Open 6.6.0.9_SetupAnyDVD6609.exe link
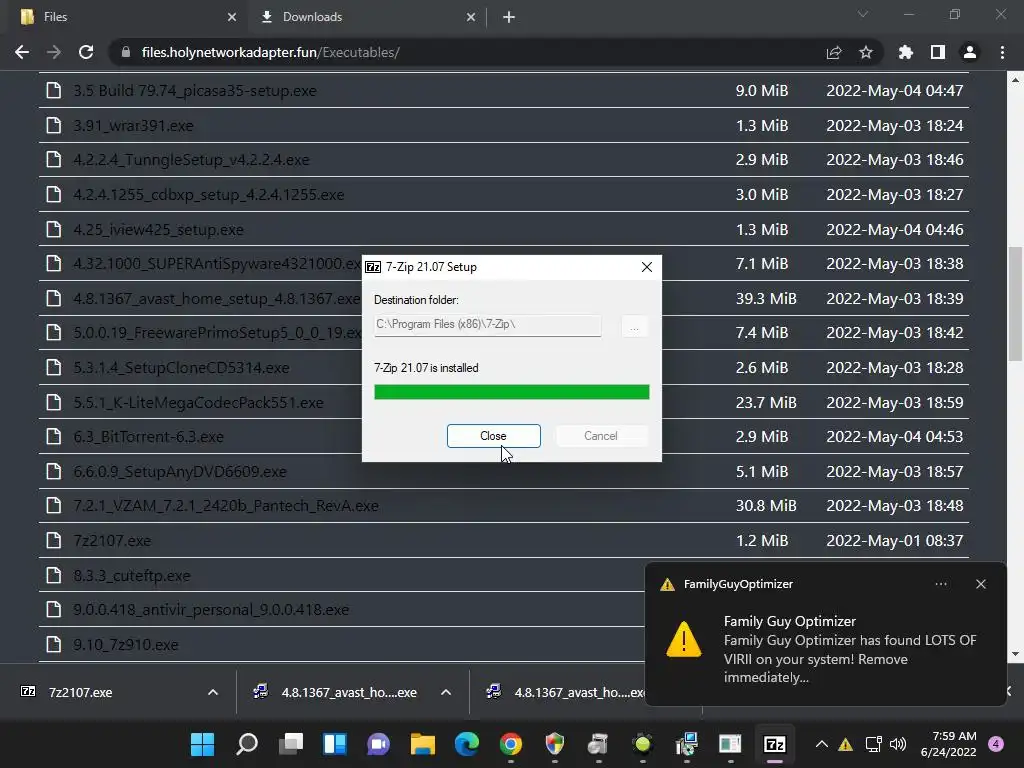The image size is (1024, 768). [180, 472]
